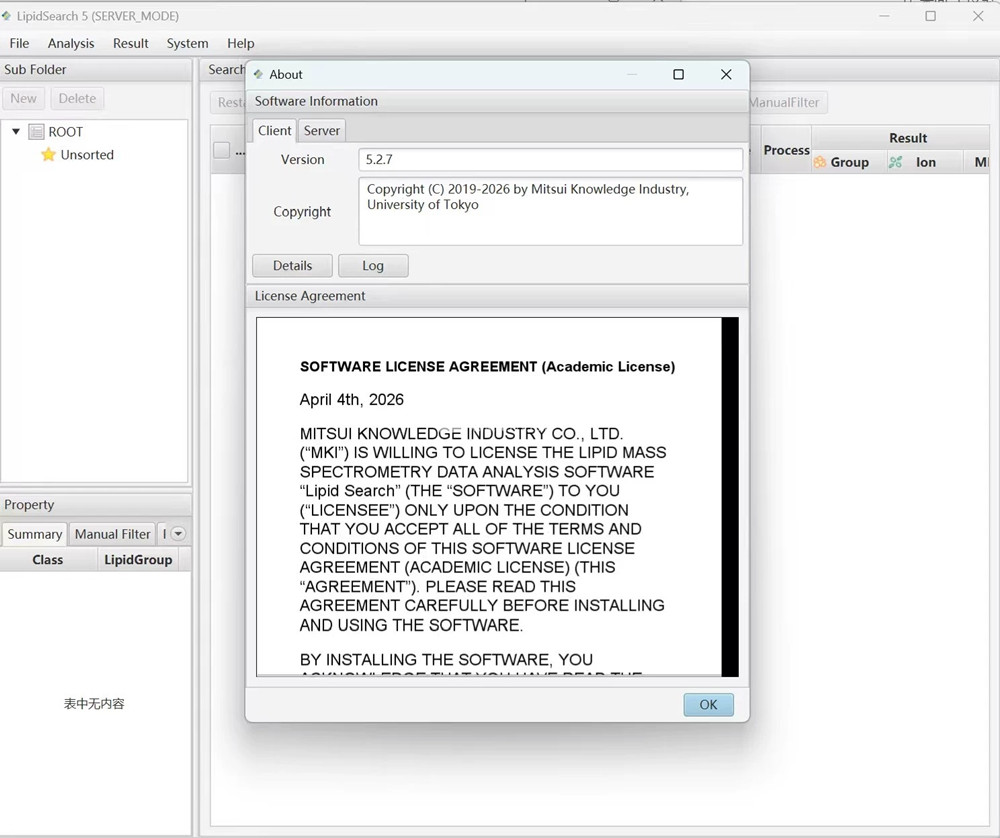Open the Manual Filter tab in Property
Viewport: 1000px width, 838px height.
click(x=112, y=534)
